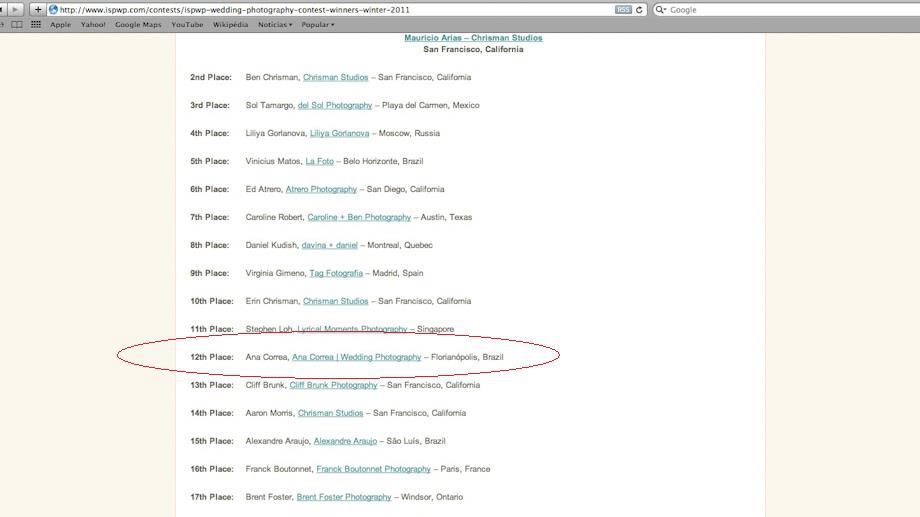Click the text 'Montreal, Quebec'
920x517 pixels.
(x=400, y=245)
